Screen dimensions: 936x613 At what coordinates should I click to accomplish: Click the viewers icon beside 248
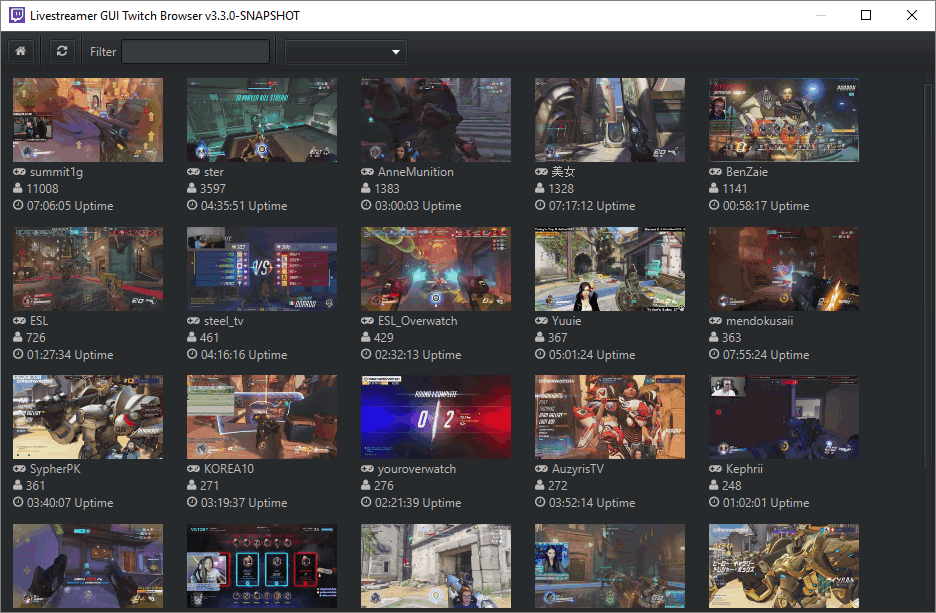coord(715,487)
